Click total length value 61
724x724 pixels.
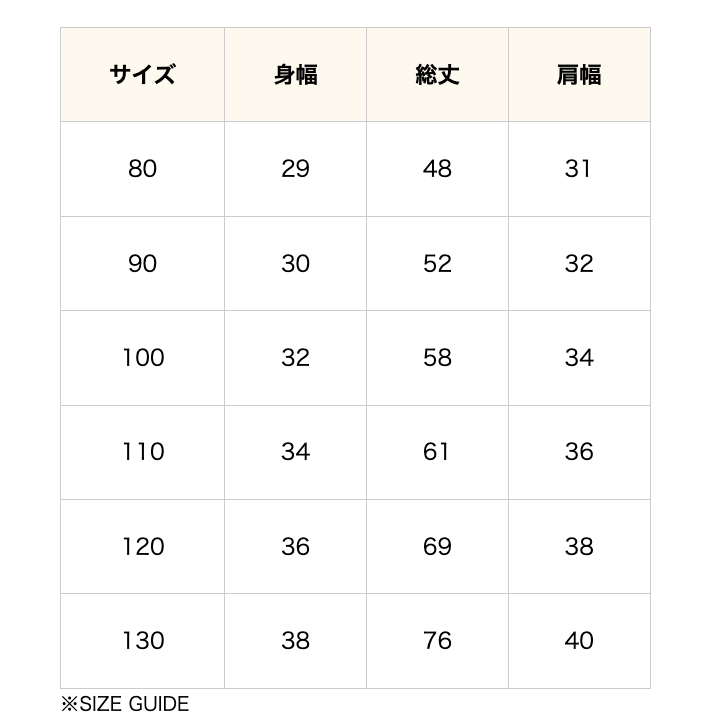tap(437, 452)
